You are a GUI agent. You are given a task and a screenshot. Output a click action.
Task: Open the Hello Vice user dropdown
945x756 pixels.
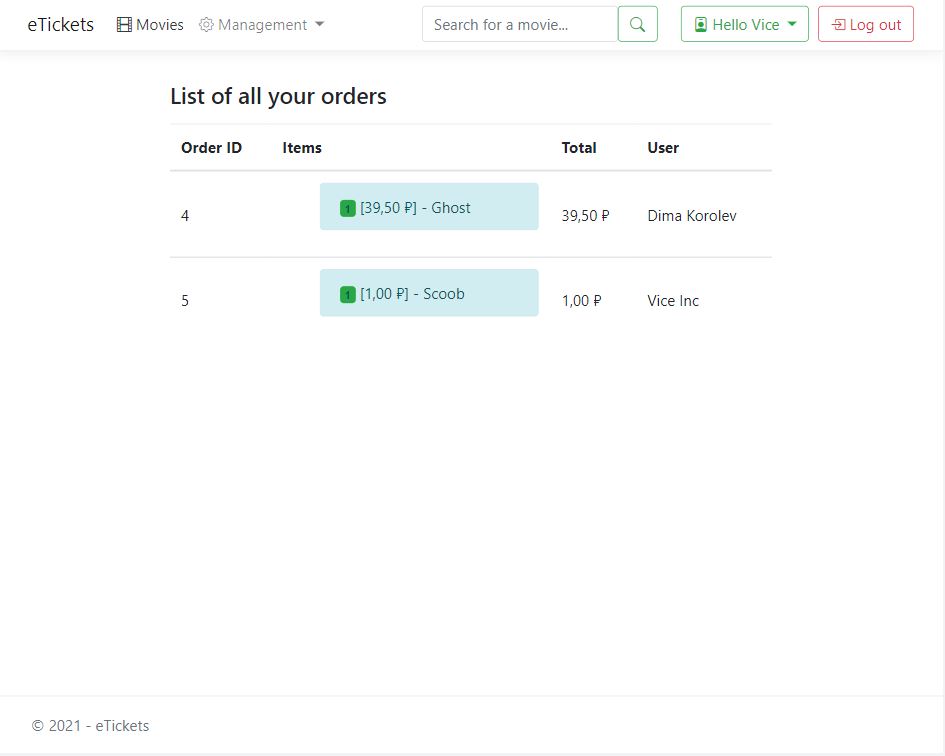[x=744, y=24]
